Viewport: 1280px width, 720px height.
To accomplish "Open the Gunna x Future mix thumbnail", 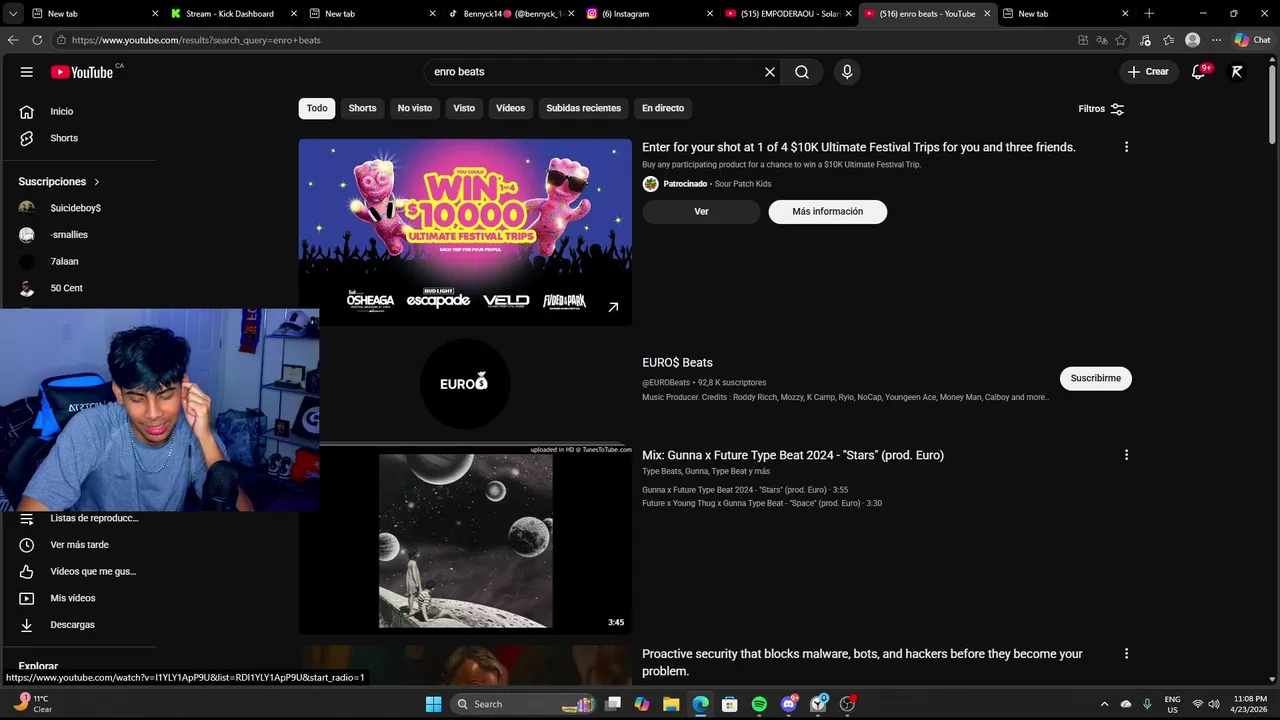I will 465,540.
